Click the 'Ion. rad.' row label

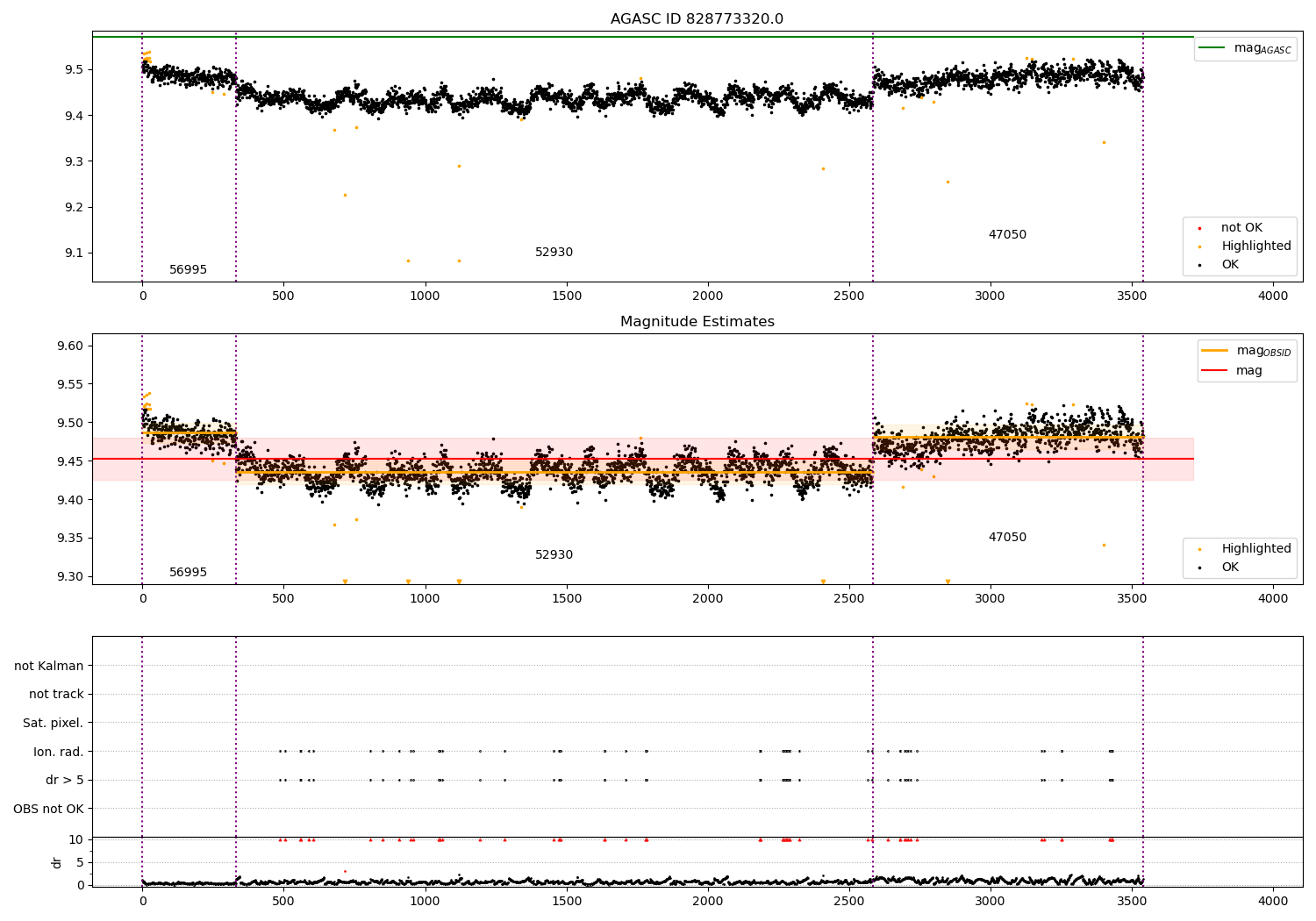59,752
